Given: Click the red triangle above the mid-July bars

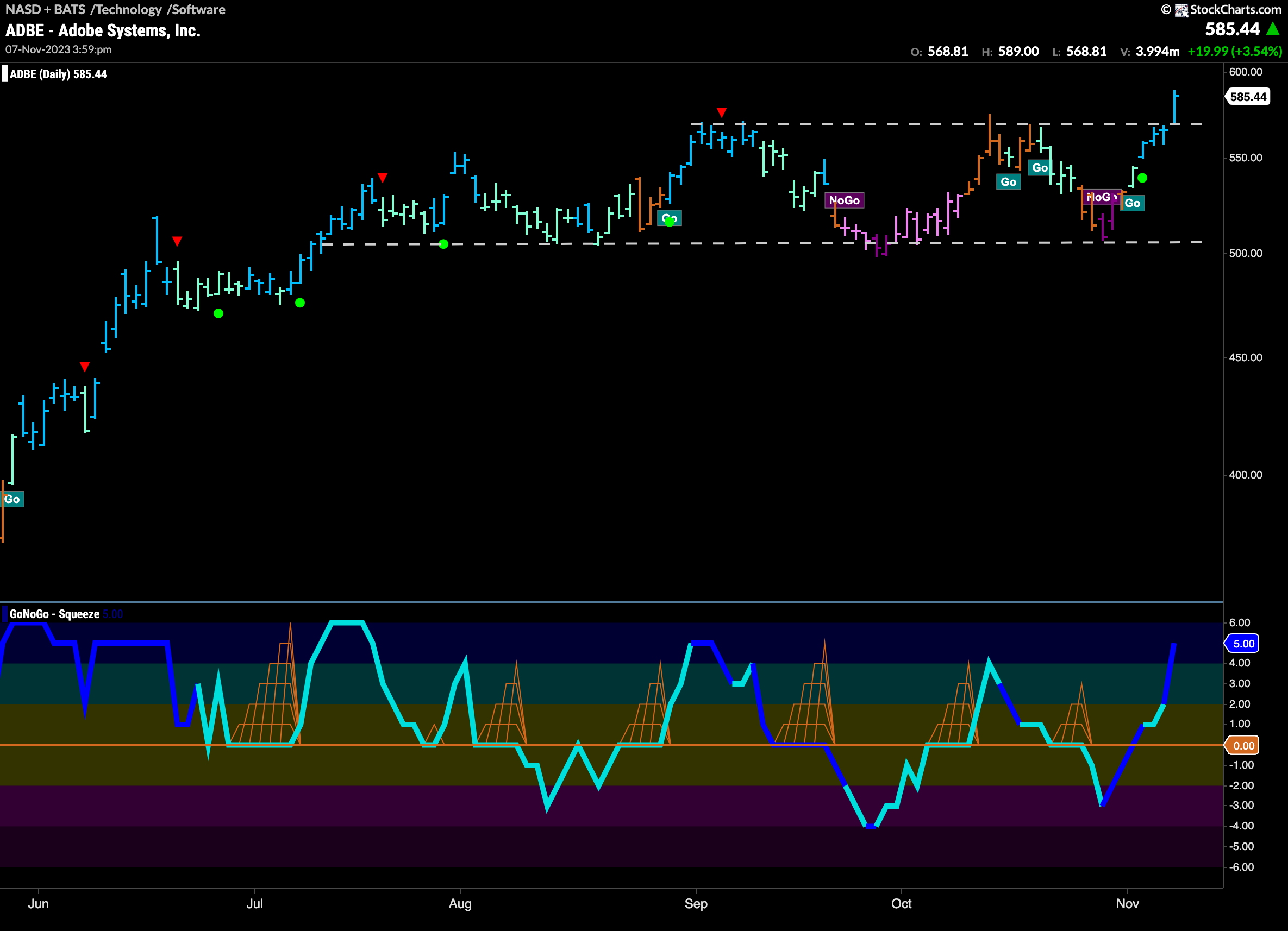Looking at the screenshot, I should (x=383, y=178).
